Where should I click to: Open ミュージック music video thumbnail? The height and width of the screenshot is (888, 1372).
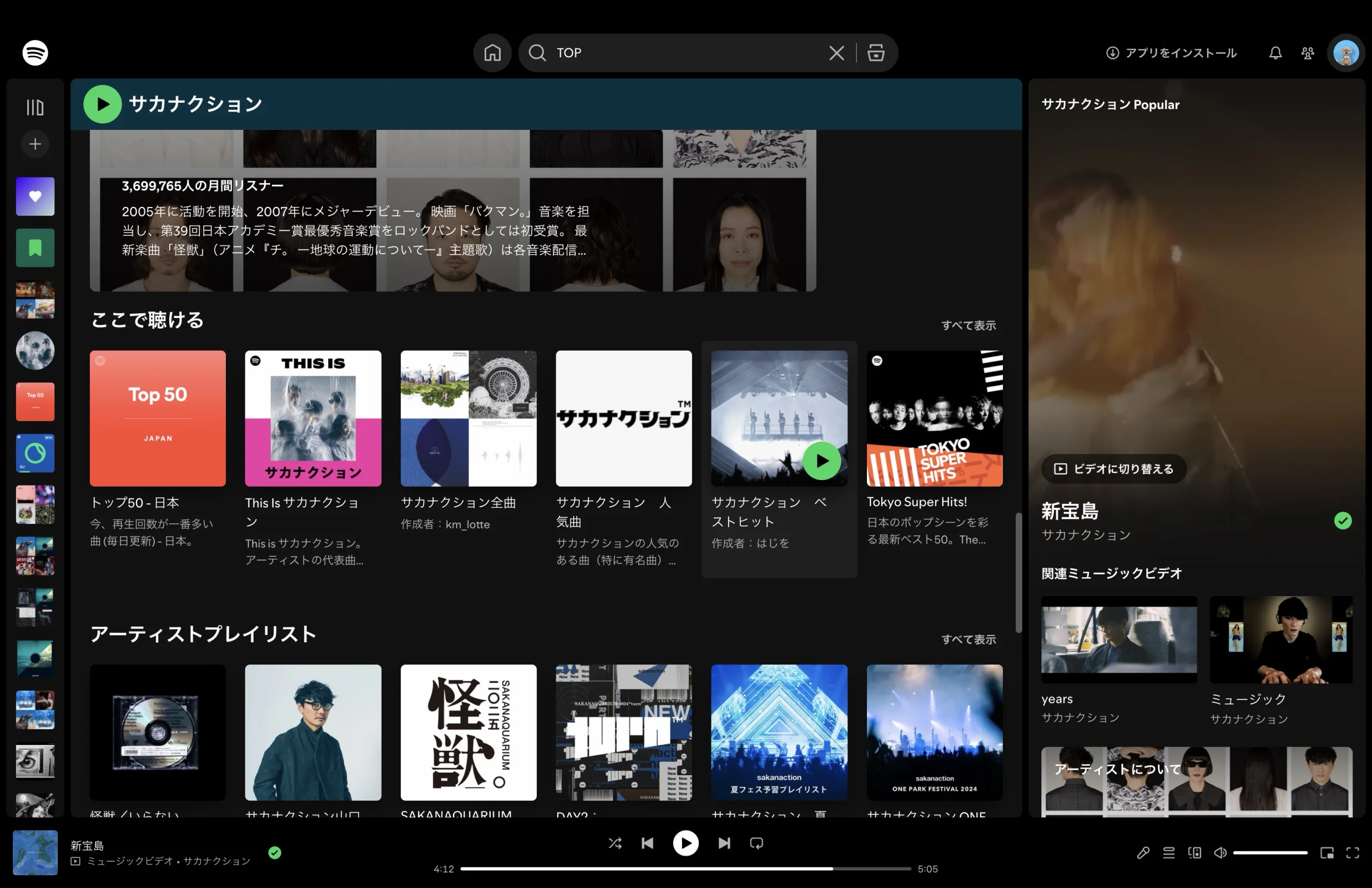coord(1281,639)
